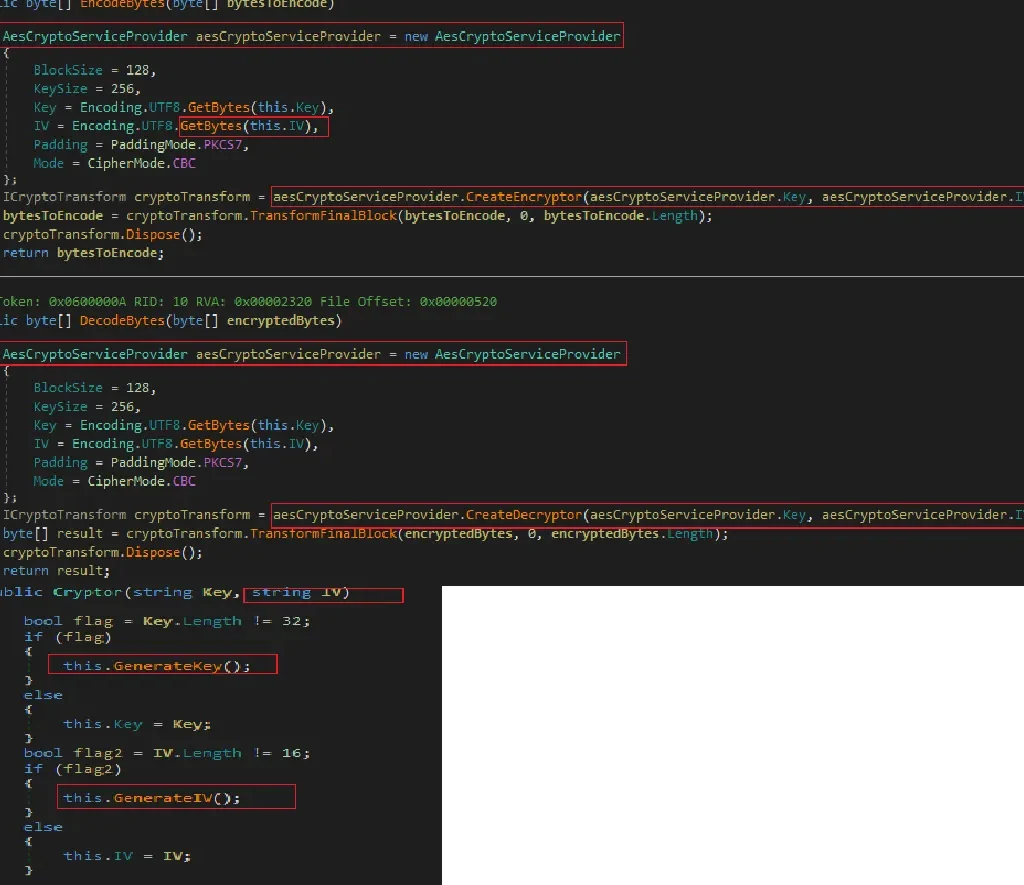1024x885 pixels.
Task: Click 'bytesToEncode.Length' argument in TransformFinalBlock
Action: [x=621, y=216]
